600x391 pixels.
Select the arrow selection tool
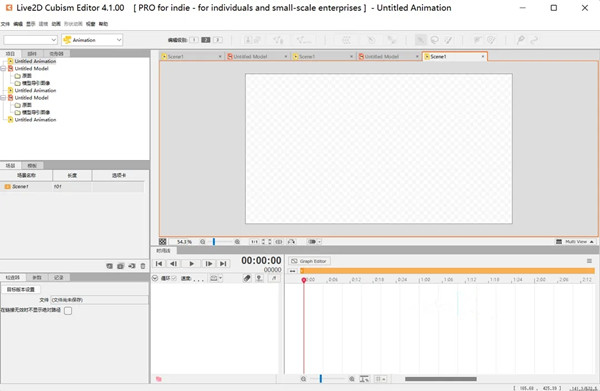[421, 40]
